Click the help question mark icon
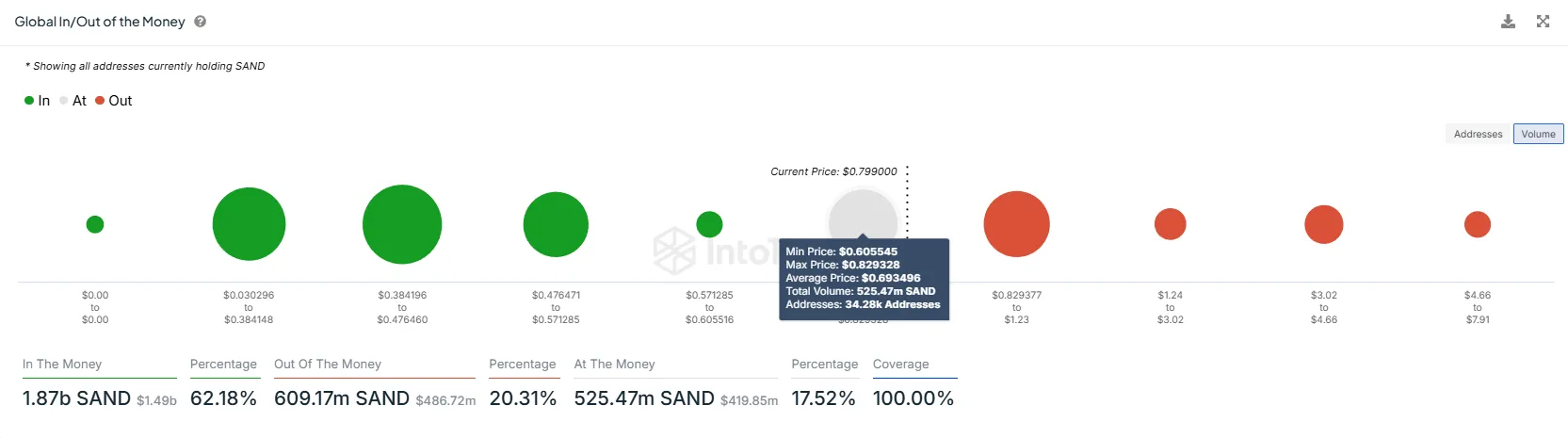 point(200,22)
